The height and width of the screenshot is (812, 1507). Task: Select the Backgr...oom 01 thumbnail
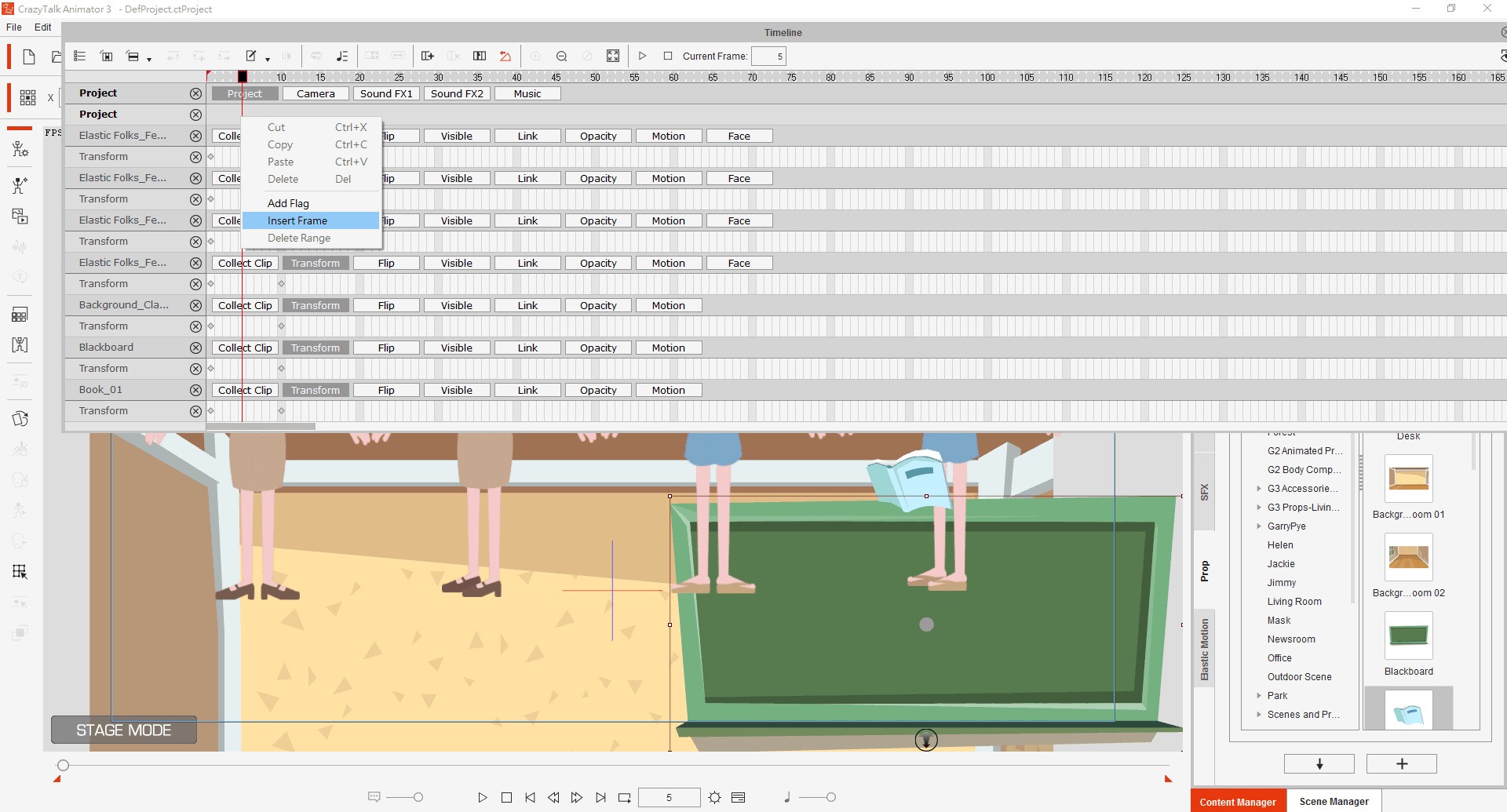pyautogui.click(x=1409, y=479)
